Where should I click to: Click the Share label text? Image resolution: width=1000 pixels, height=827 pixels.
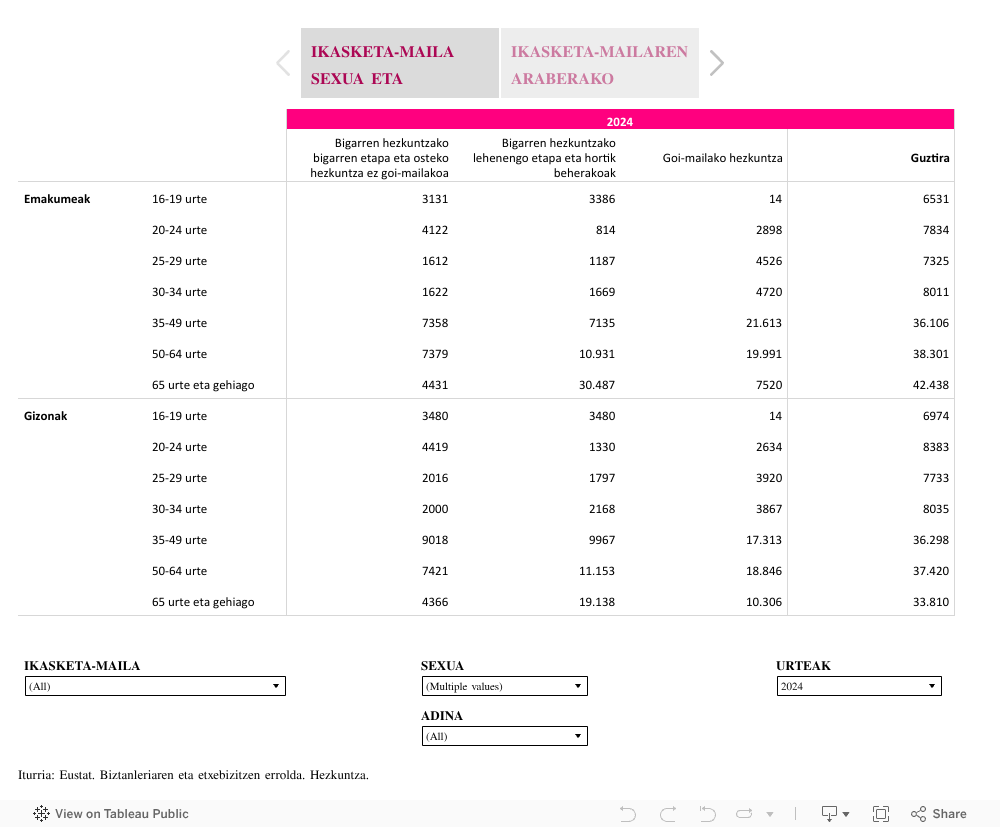(x=950, y=814)
